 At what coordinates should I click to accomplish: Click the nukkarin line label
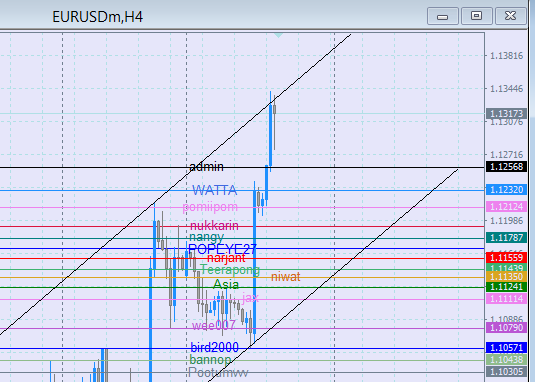coord(214,225)
